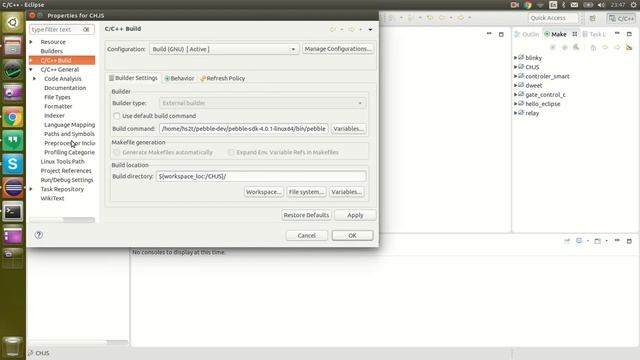Clear the filter text field icon
The width and height of the screenshot is (640, 360).
[86, 29]
